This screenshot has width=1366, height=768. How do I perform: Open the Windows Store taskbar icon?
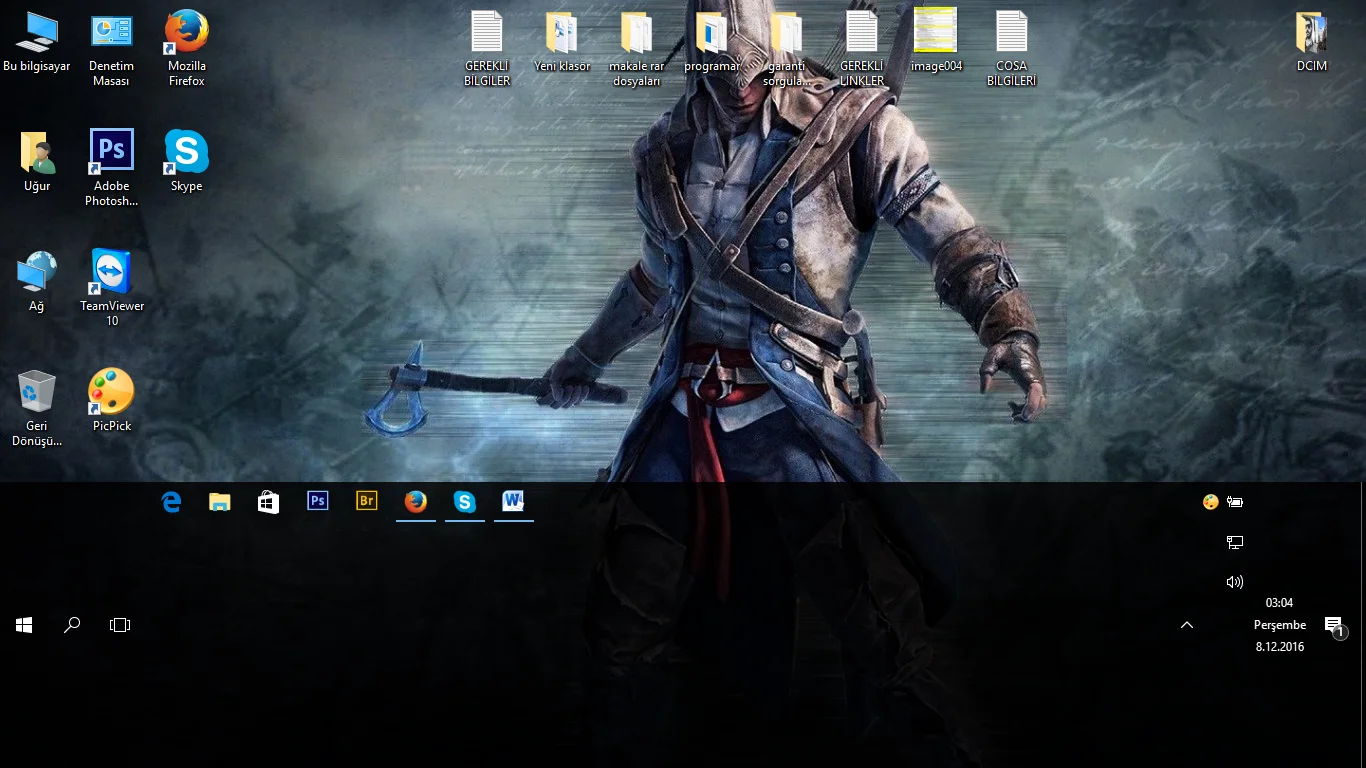[x=268, y=502]
